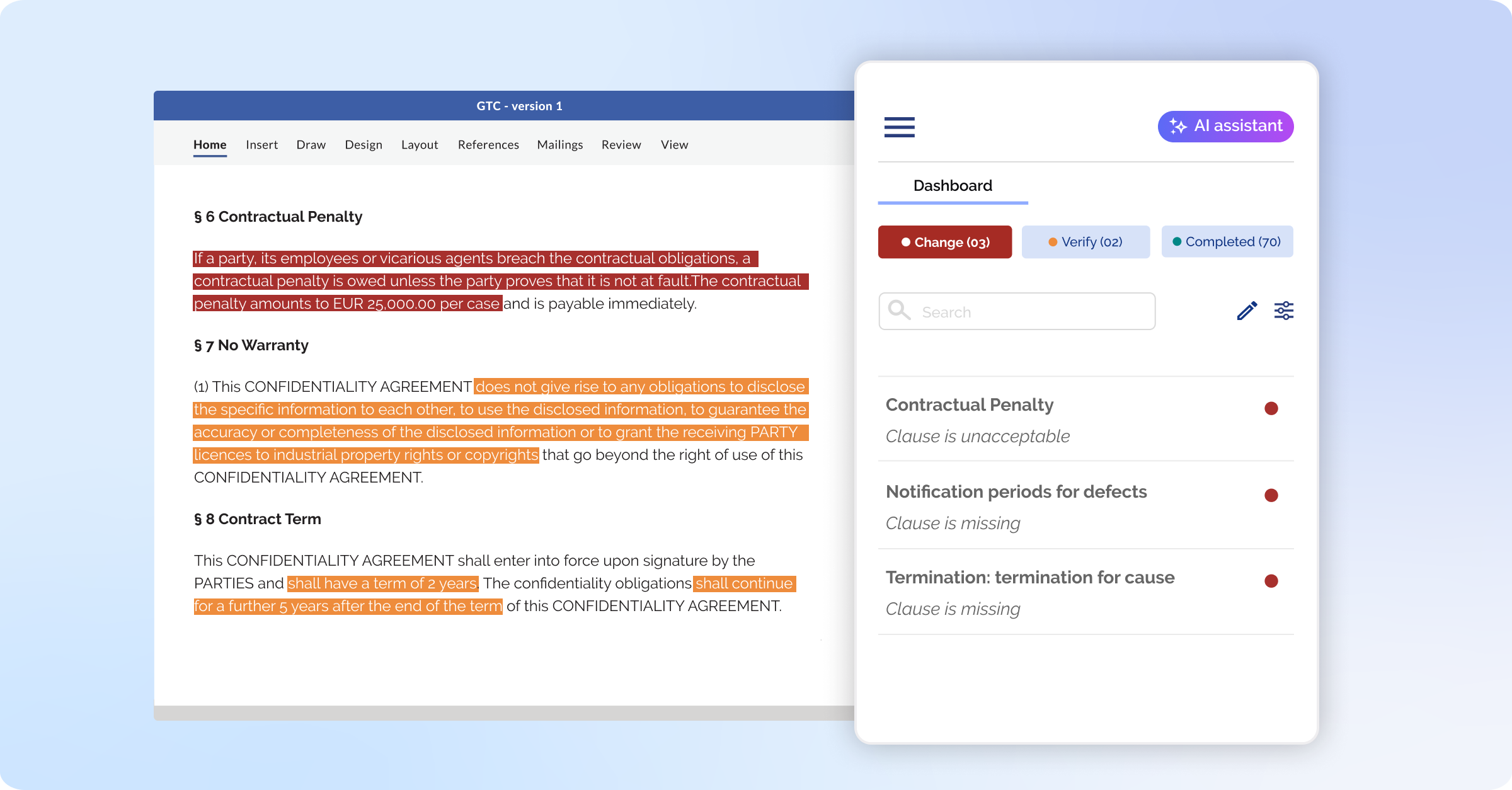Open the Review ribbon tab
The width and height of the screenshot is (1512, 790).
click(x=621, y=144)
